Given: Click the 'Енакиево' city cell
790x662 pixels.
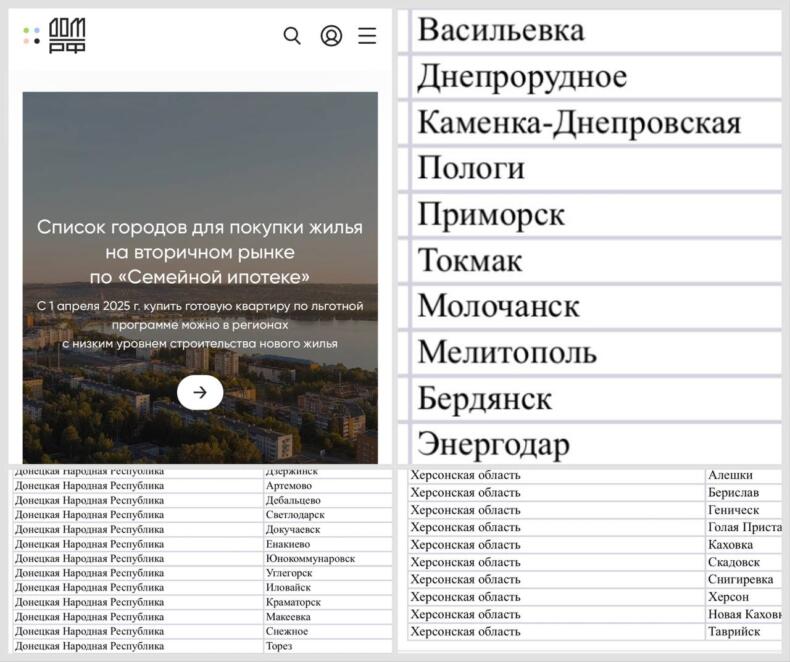Looking at the screenshot, I should pos(328,544).
